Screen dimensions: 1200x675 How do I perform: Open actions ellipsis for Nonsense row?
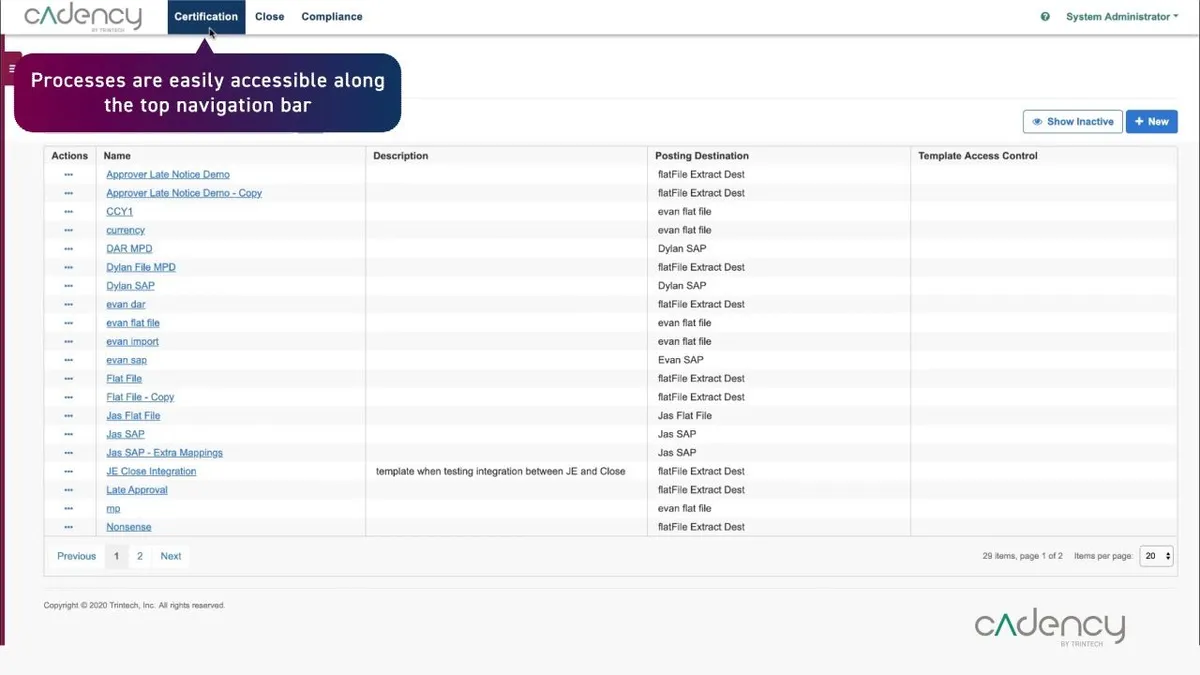pyautogui.click(x=69, y=526)
